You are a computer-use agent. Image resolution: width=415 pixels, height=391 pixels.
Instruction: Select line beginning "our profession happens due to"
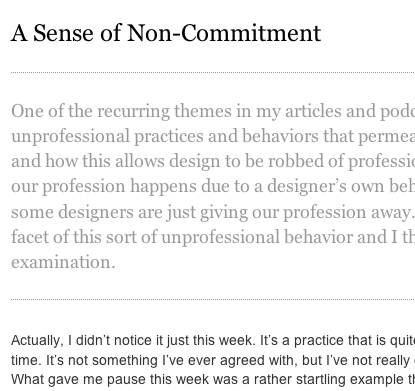coord(213,186)
